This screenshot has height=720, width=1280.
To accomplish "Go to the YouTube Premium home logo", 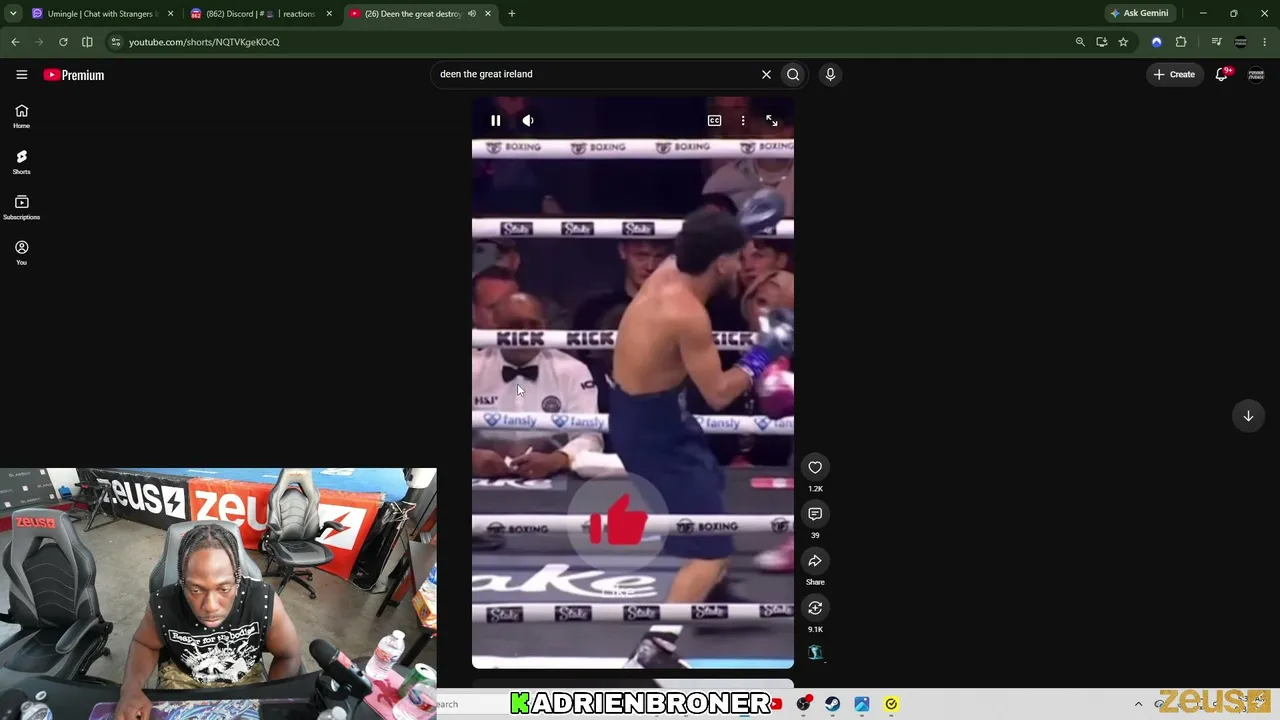I will (x=74, y=75).
